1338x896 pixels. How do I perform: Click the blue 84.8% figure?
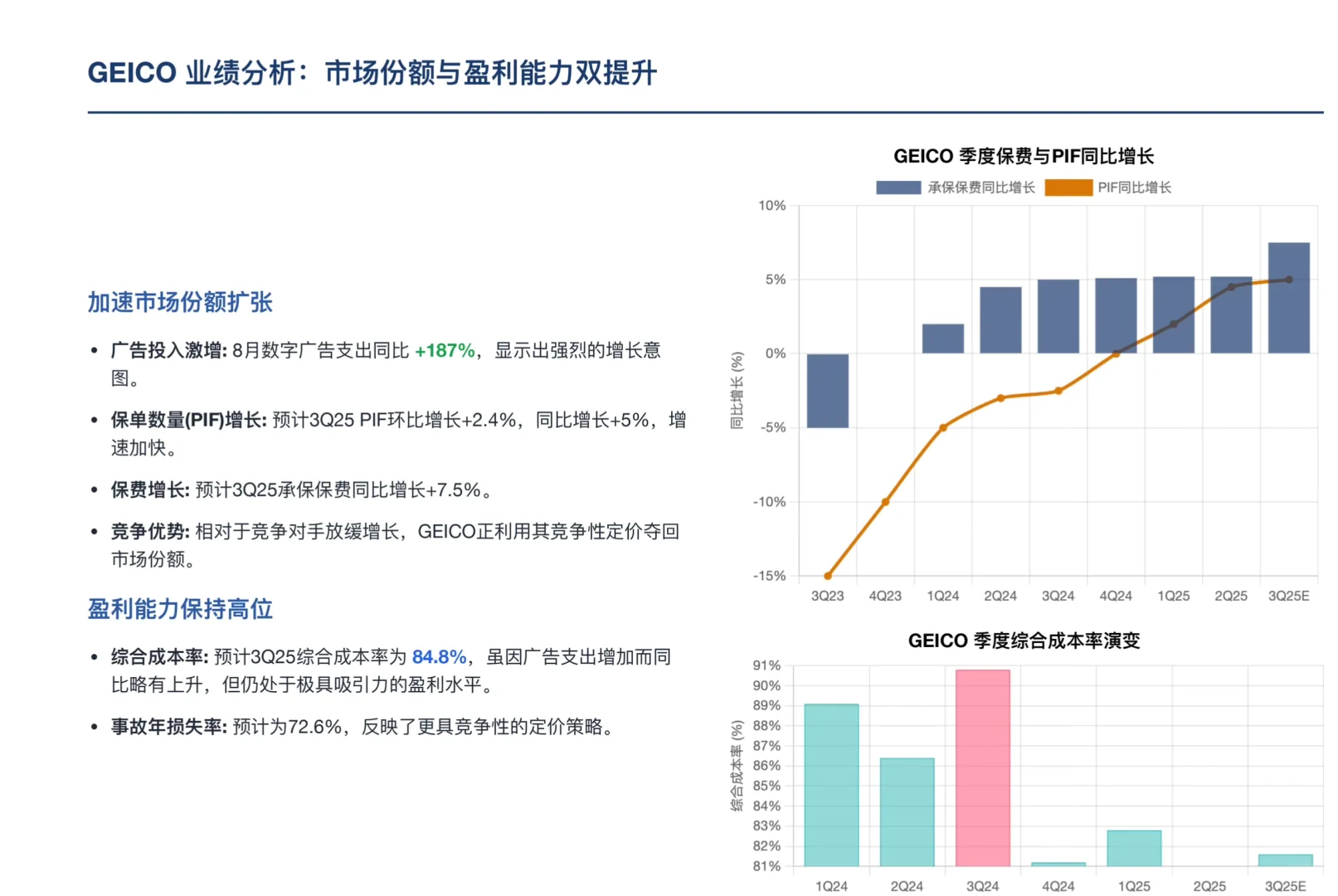(x=440, y=657)
